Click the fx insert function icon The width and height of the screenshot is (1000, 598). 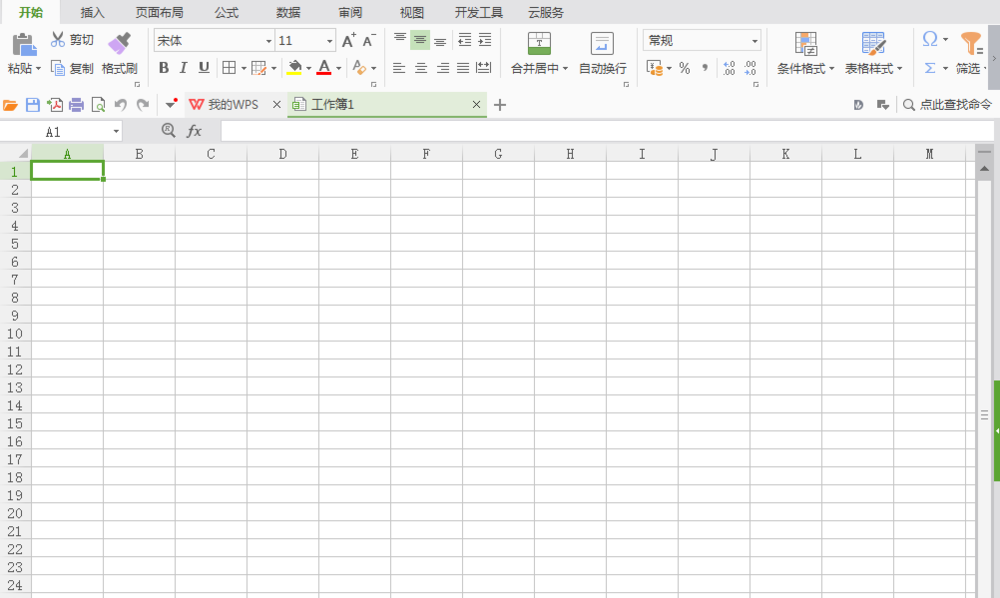[194, 131]
